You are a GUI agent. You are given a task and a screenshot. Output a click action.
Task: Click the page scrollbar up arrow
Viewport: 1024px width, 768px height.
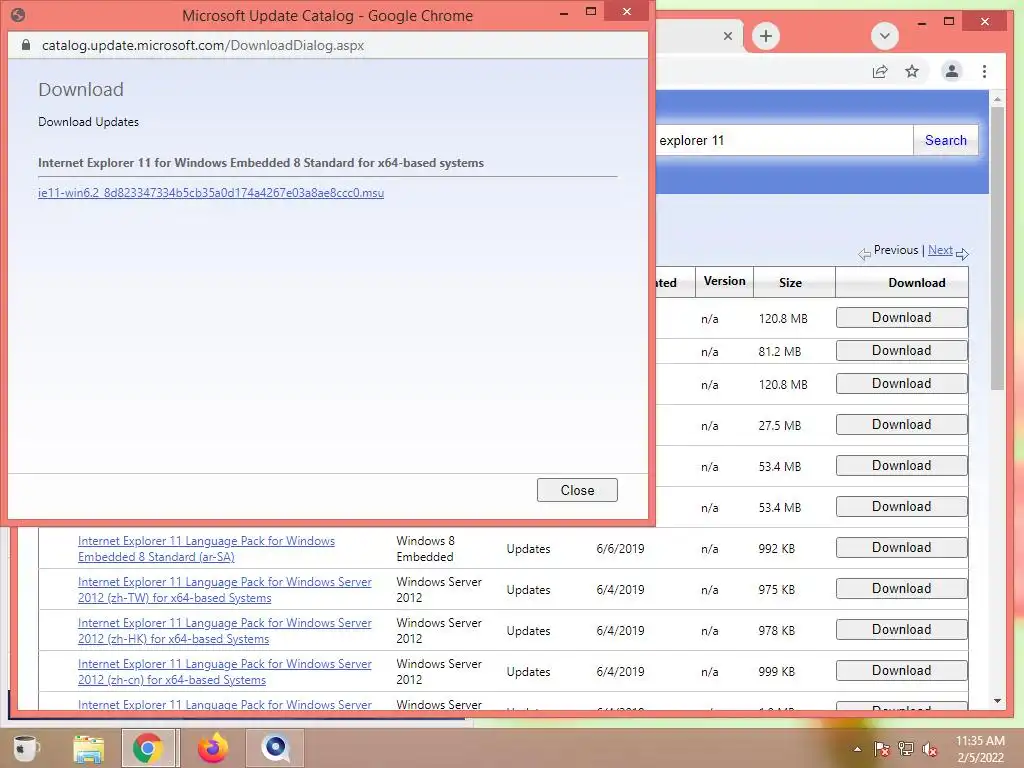[x=997, y=99]
